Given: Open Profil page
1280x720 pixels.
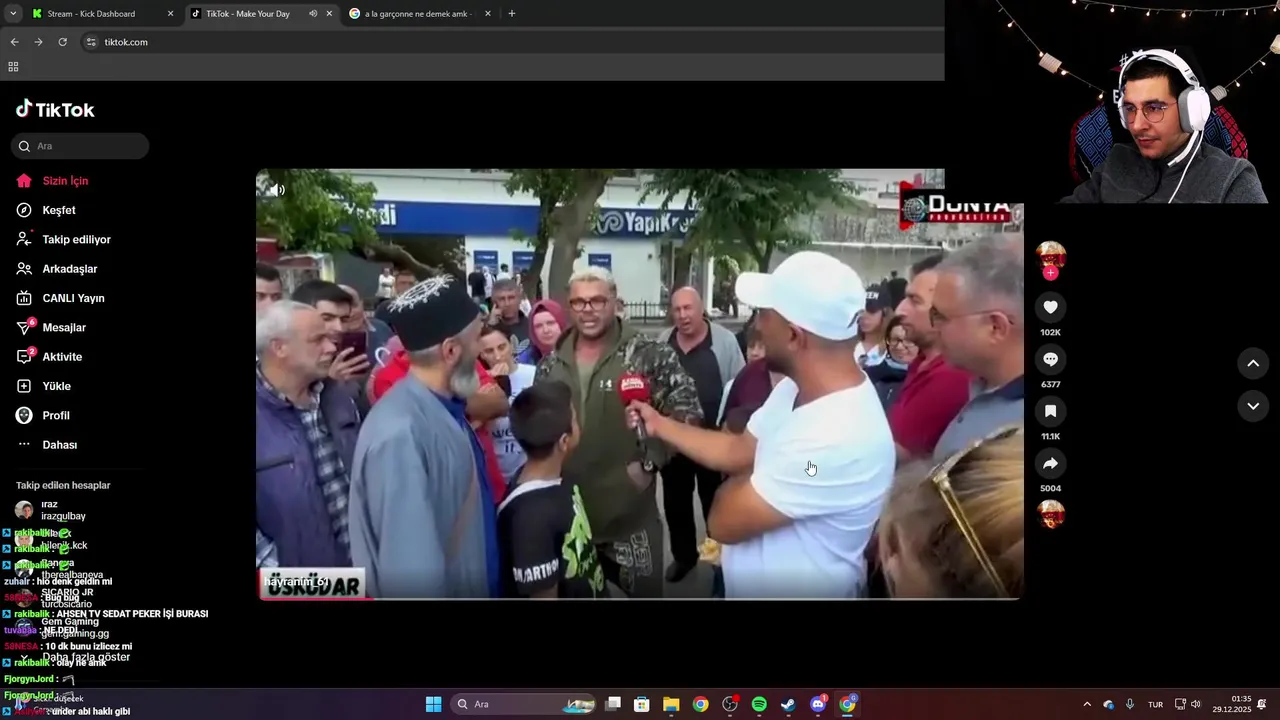Looking at the screenshot, I should coord(56,416).
